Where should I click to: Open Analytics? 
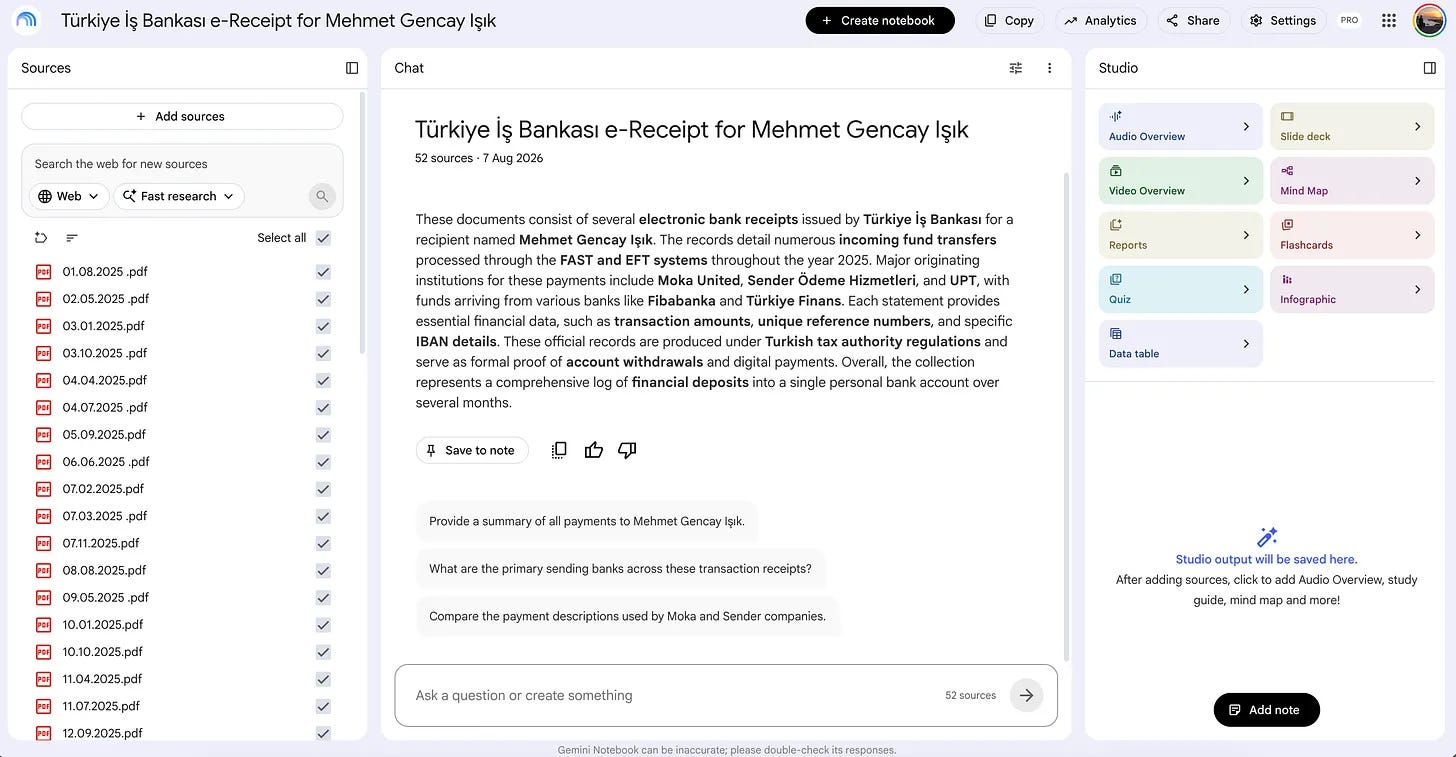point(1101,21)
